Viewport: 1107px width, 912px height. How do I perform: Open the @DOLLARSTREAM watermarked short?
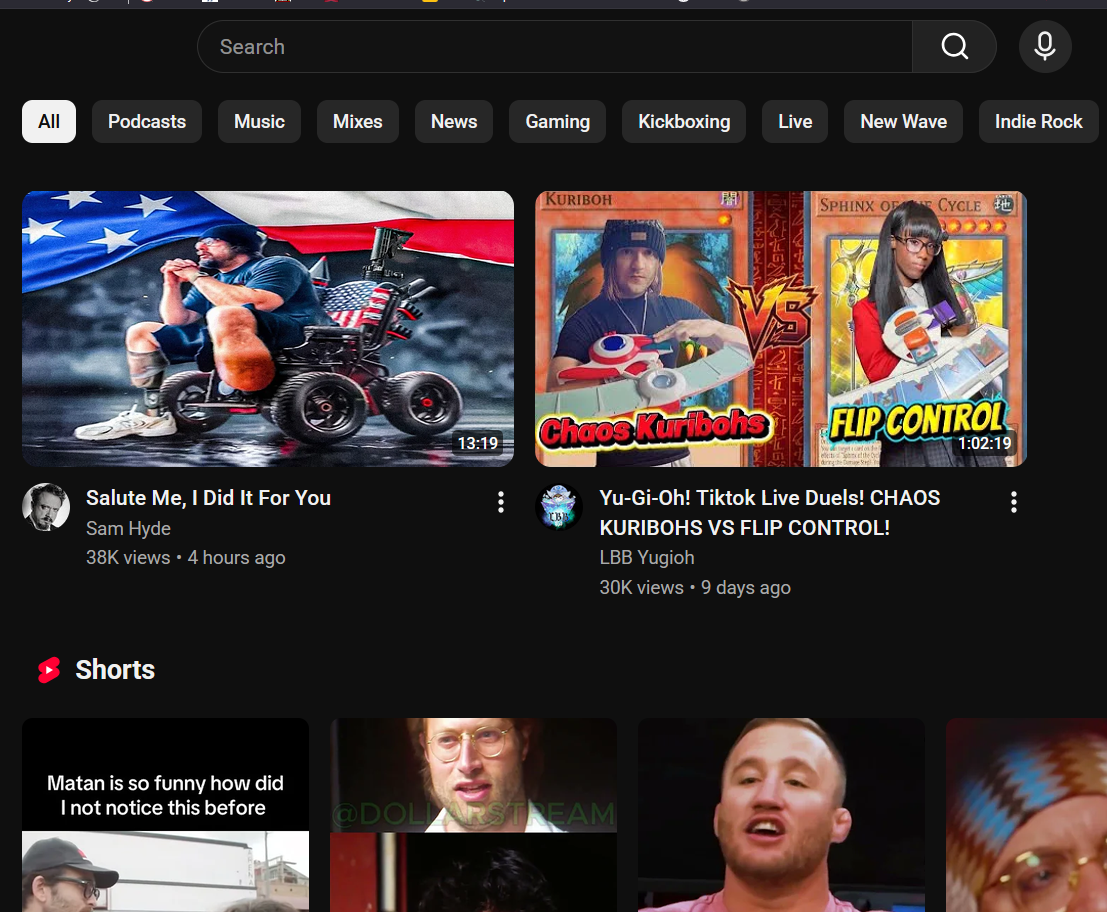click(x=473, y=815)
